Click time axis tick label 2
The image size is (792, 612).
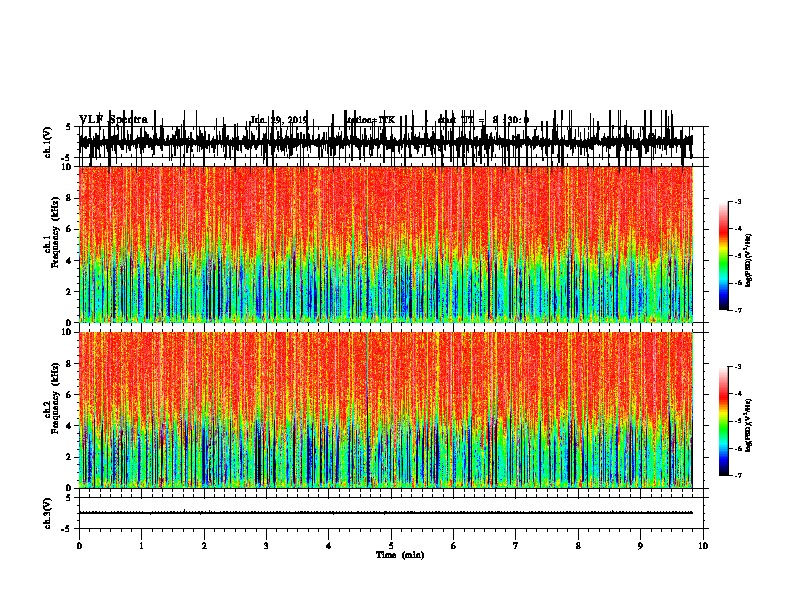[204, 546]
